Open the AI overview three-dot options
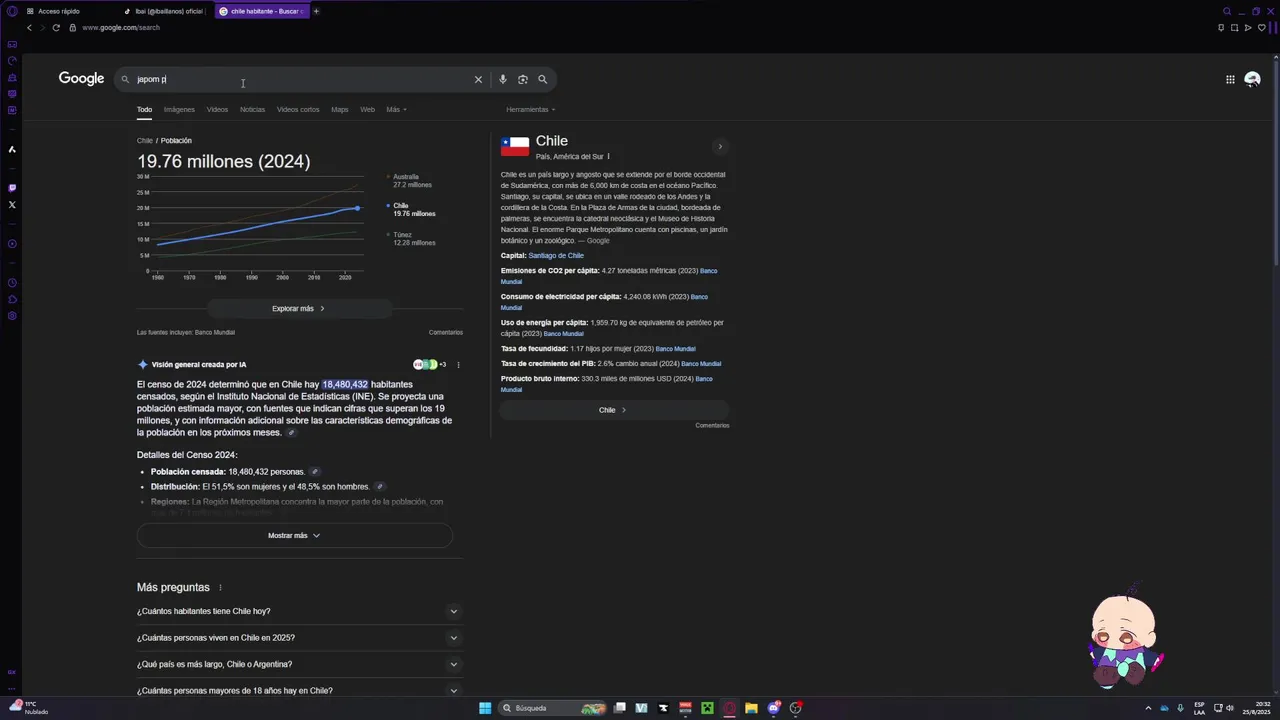This screenshot has width=1280, height=720. pos(458,365)
